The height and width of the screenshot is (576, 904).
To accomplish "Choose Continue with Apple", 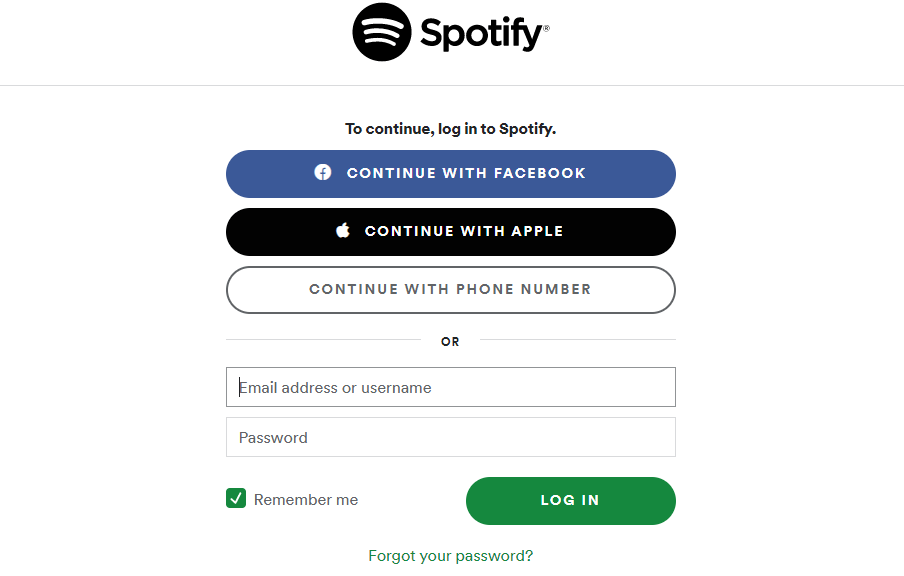I will click(x=450, y=231).
